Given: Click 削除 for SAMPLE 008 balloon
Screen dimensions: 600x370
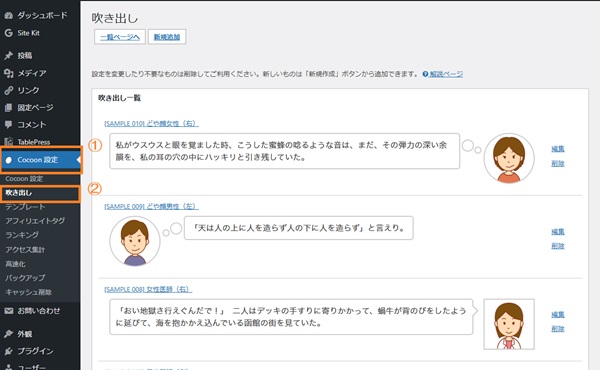Looking at the screenshot, I should [558, 329].
